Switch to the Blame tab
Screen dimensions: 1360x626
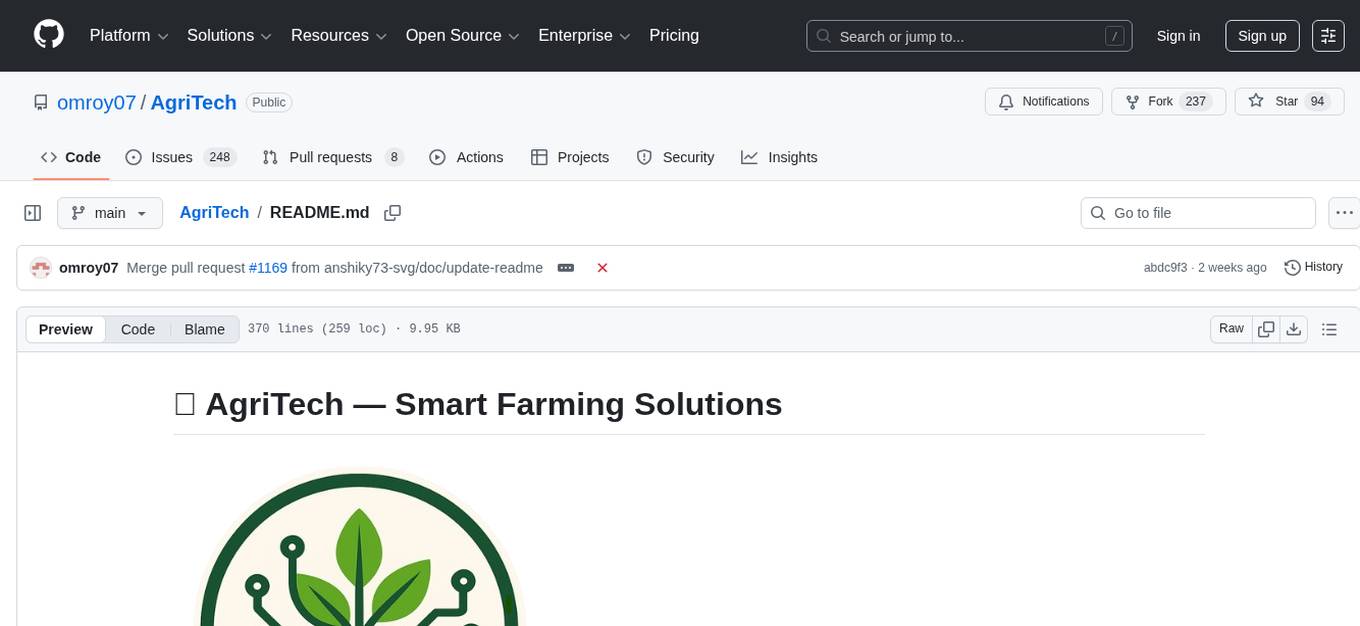[x=204, y=328]
